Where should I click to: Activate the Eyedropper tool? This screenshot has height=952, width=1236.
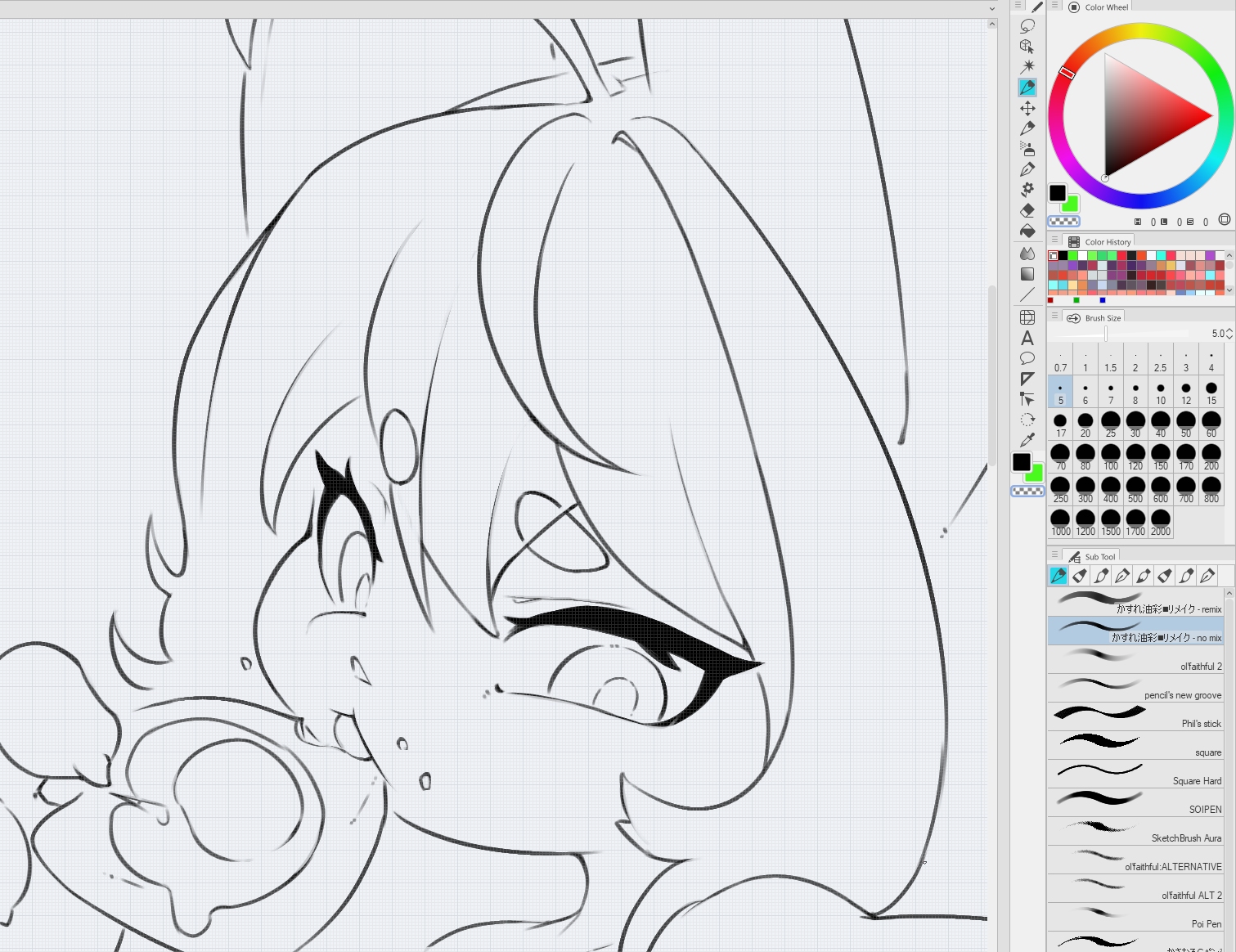1027,440
